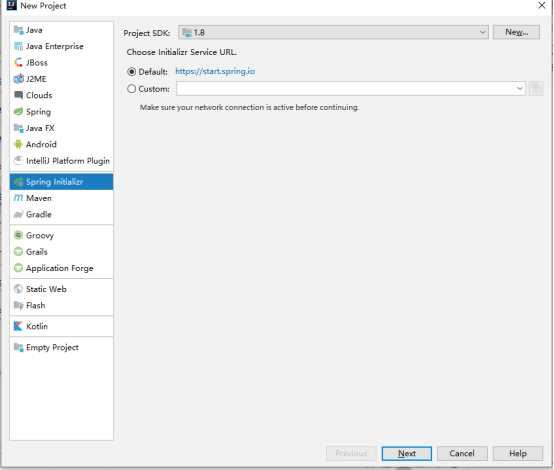Click the Flash icon
The height and width of the screenshot is (470, 554).
[18, 305]
